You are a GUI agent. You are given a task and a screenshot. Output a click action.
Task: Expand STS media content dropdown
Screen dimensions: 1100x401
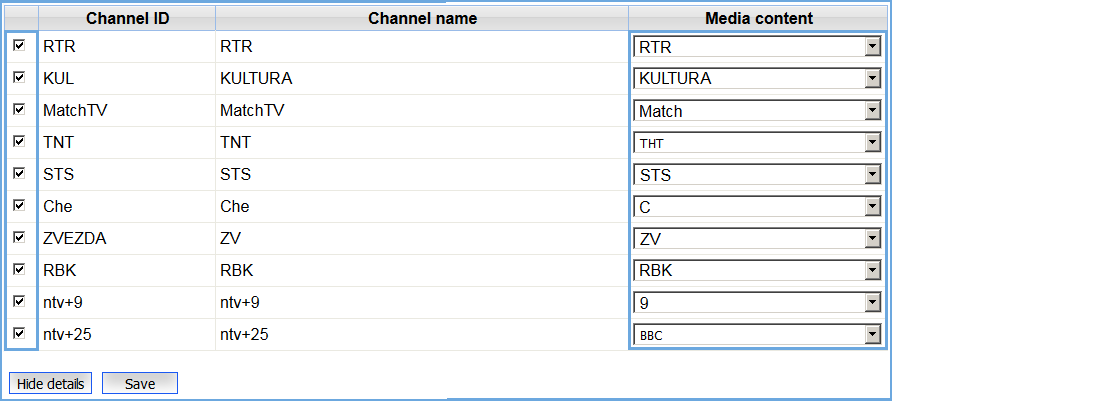(x=757, y=175)
